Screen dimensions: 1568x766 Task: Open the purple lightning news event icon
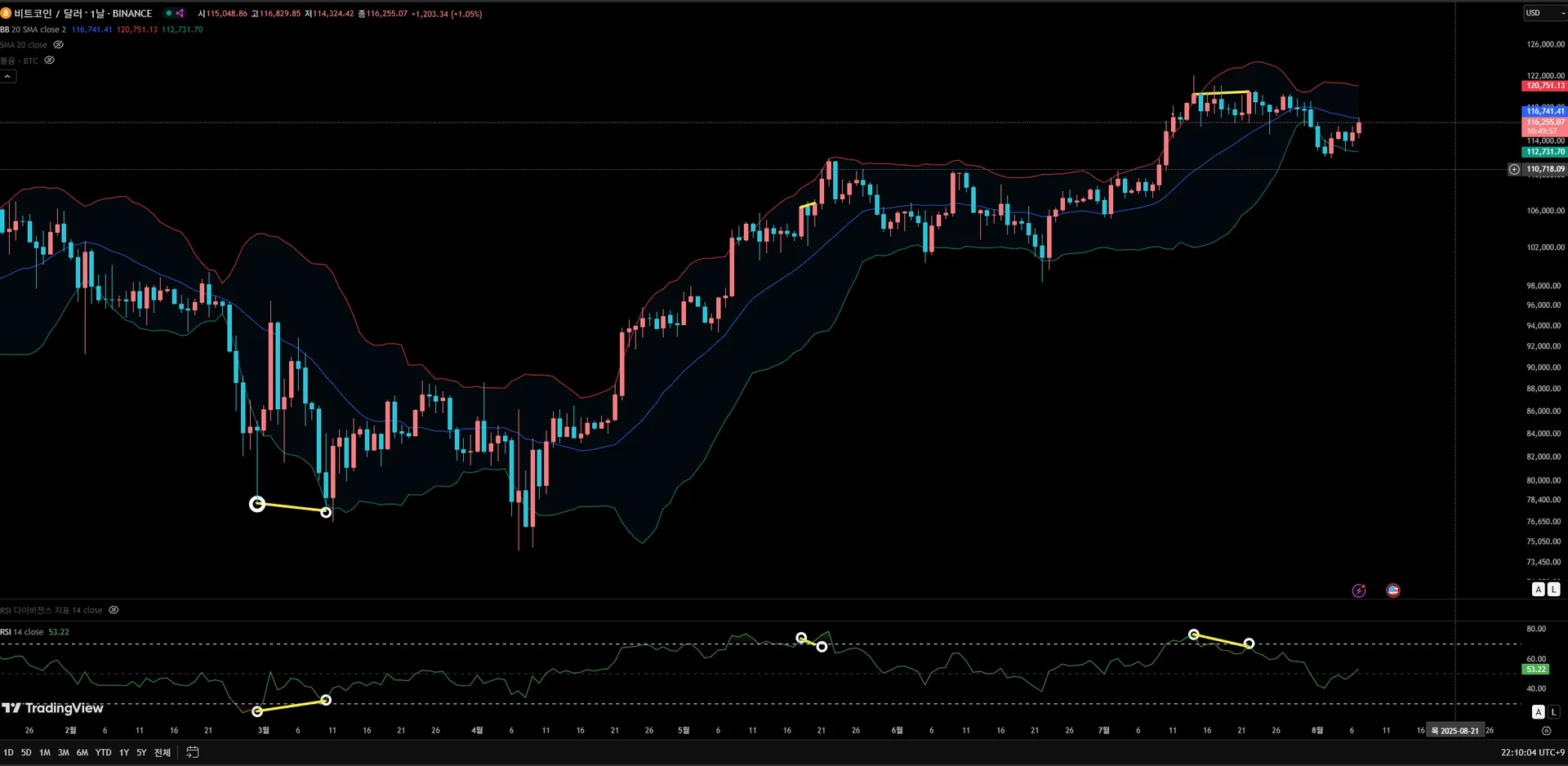coord(1359,590)
